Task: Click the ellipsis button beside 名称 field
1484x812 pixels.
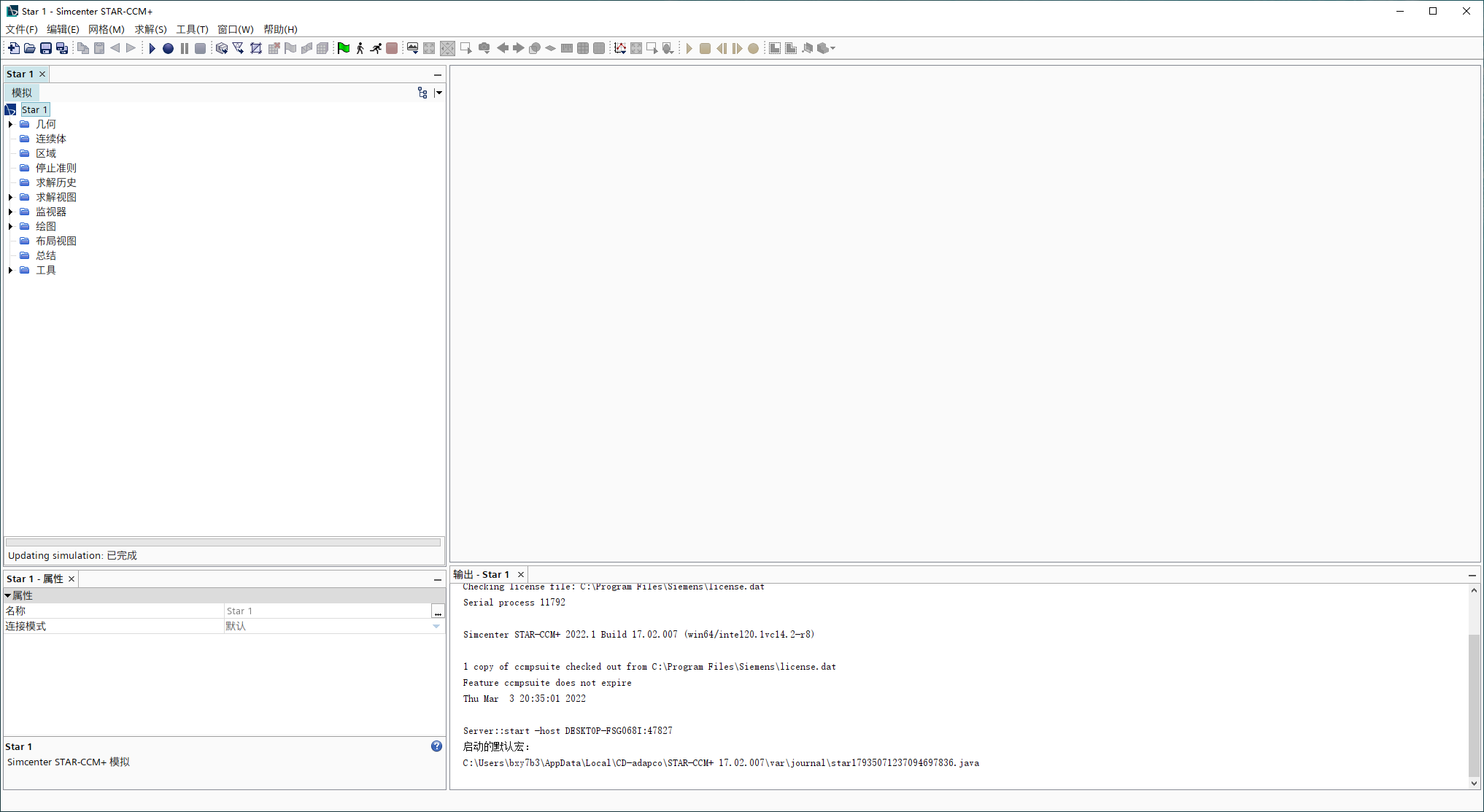Action: (438, 611)
